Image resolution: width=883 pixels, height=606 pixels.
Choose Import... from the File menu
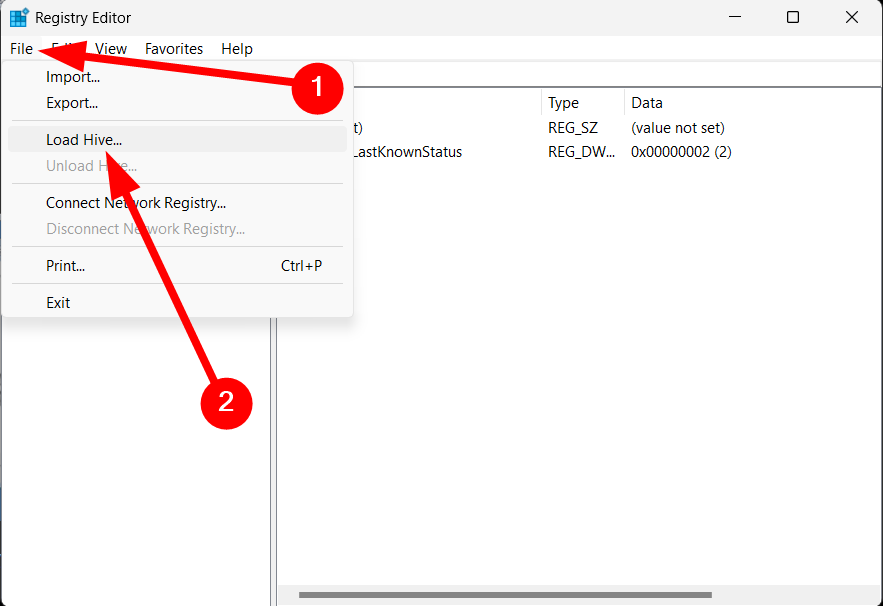[x=177, y=77]
